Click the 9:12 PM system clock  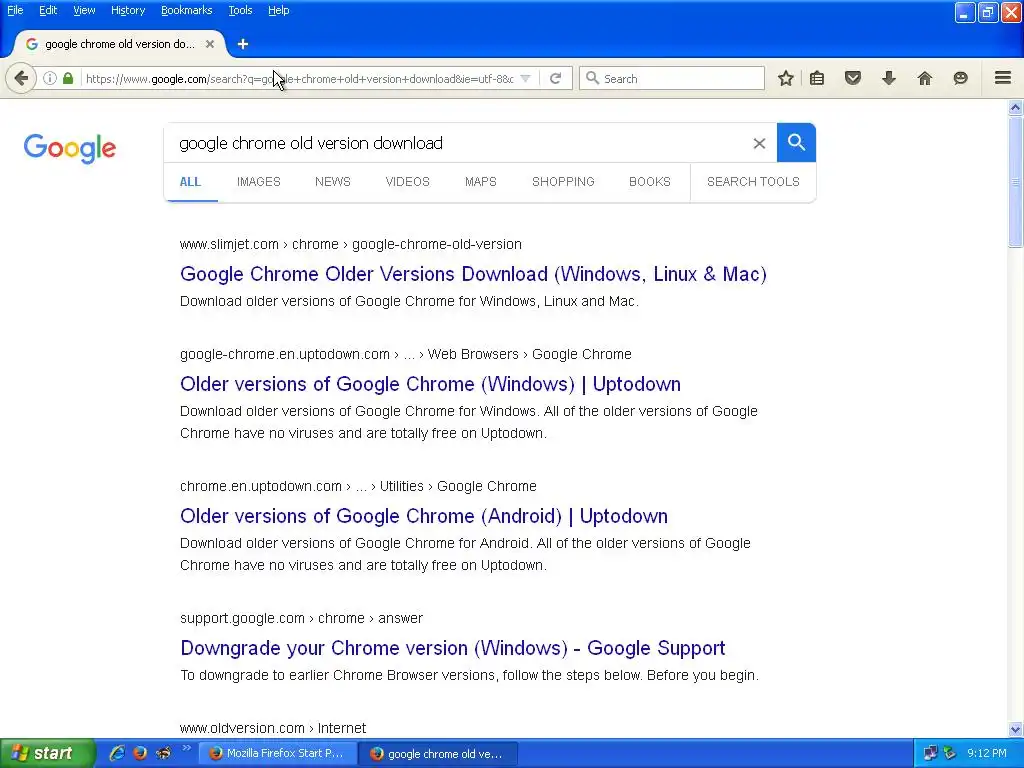987,753
